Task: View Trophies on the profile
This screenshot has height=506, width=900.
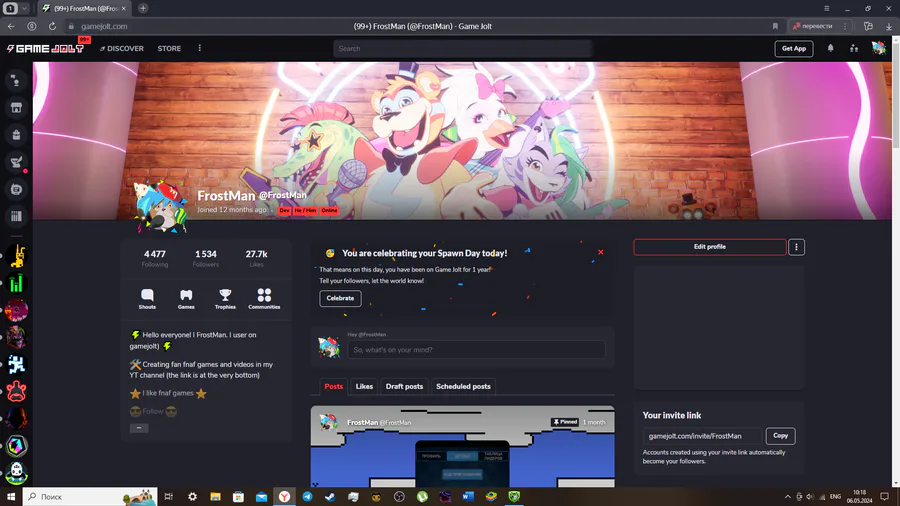Action: [225, 299]
